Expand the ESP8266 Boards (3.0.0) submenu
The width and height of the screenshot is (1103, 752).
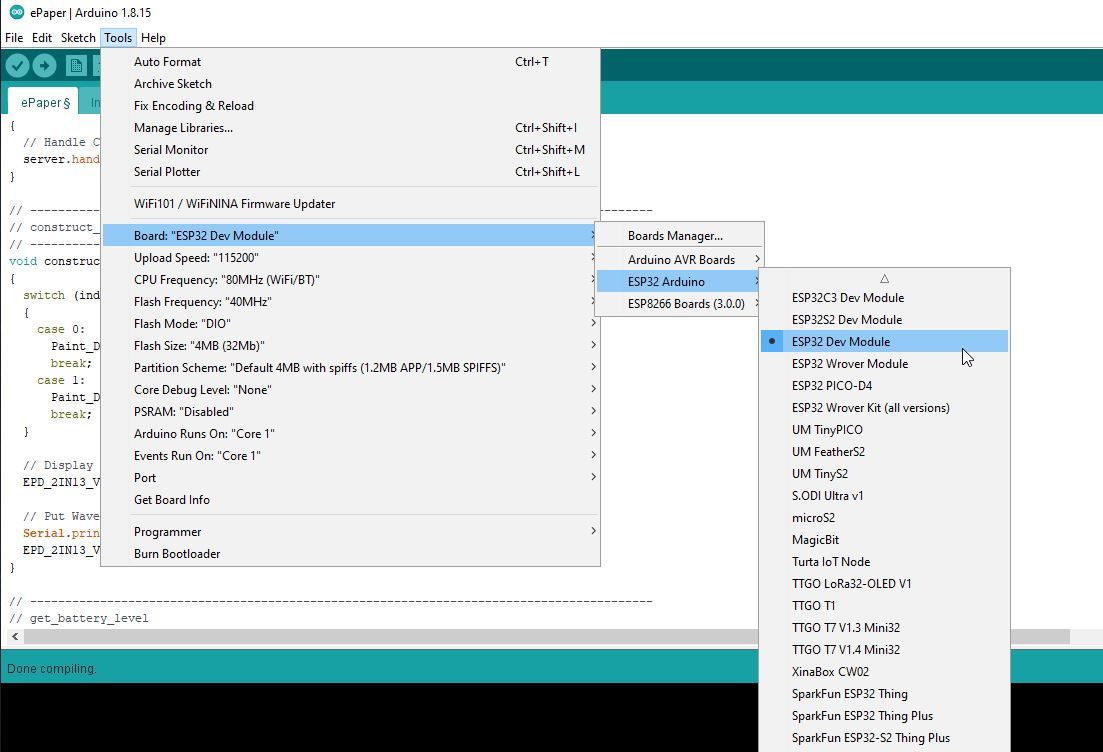685,304
